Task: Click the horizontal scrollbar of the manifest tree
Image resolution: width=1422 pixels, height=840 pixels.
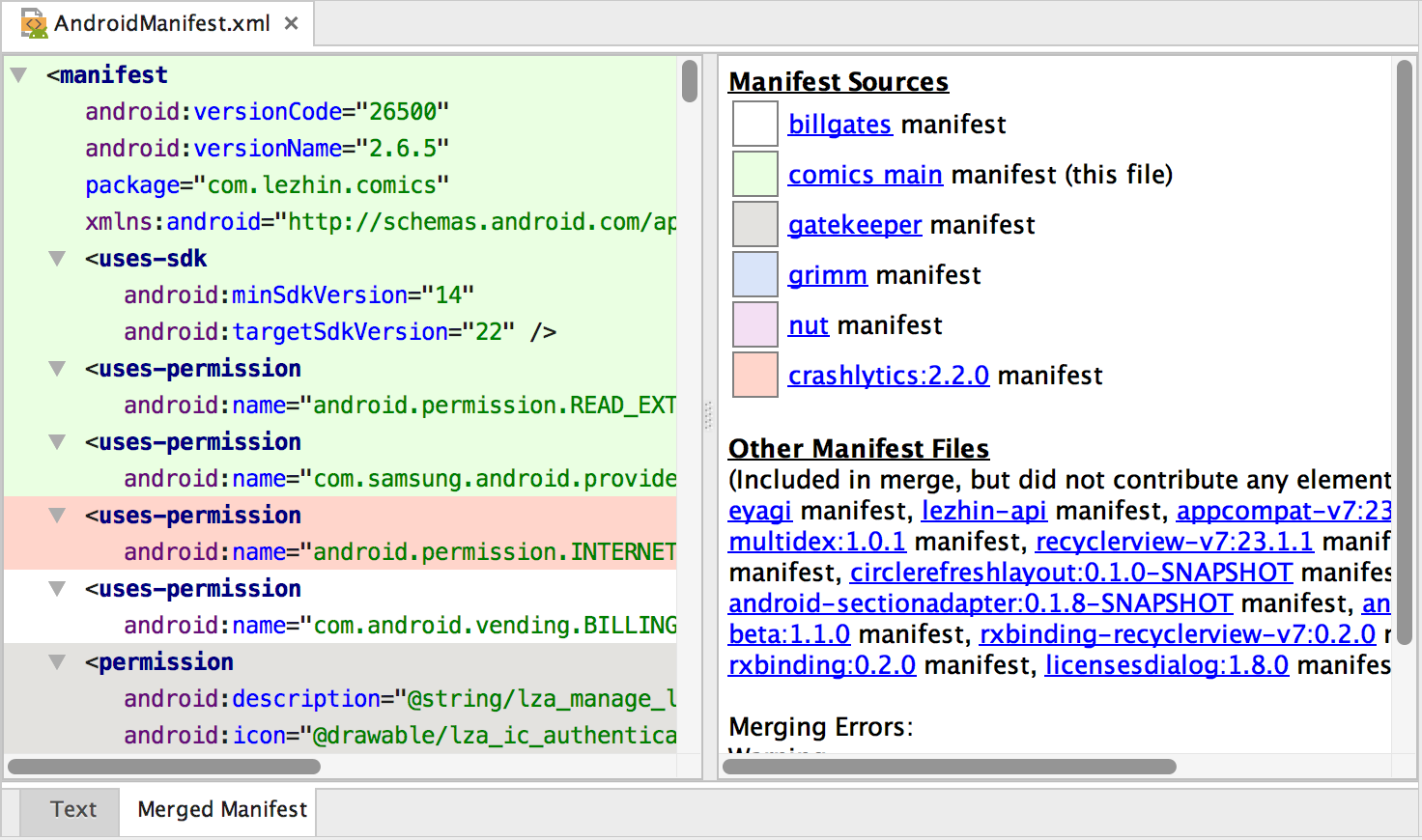Action: click(x=164, y=767)
